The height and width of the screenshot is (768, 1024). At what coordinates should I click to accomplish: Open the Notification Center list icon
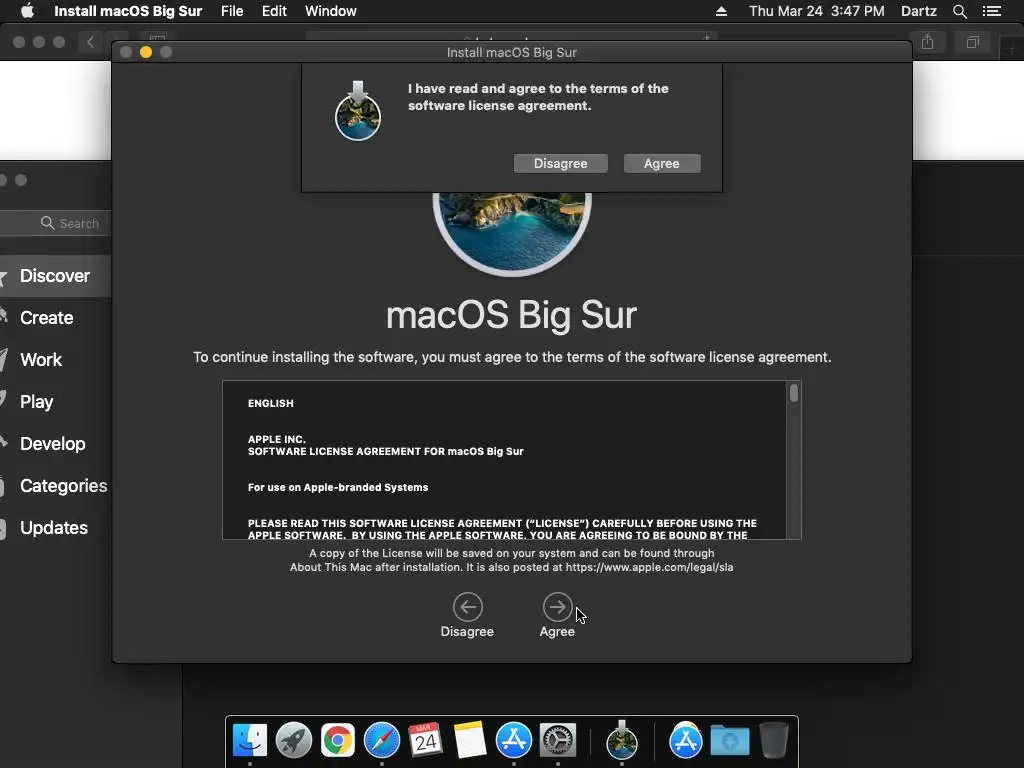click(x=991, y=11)
